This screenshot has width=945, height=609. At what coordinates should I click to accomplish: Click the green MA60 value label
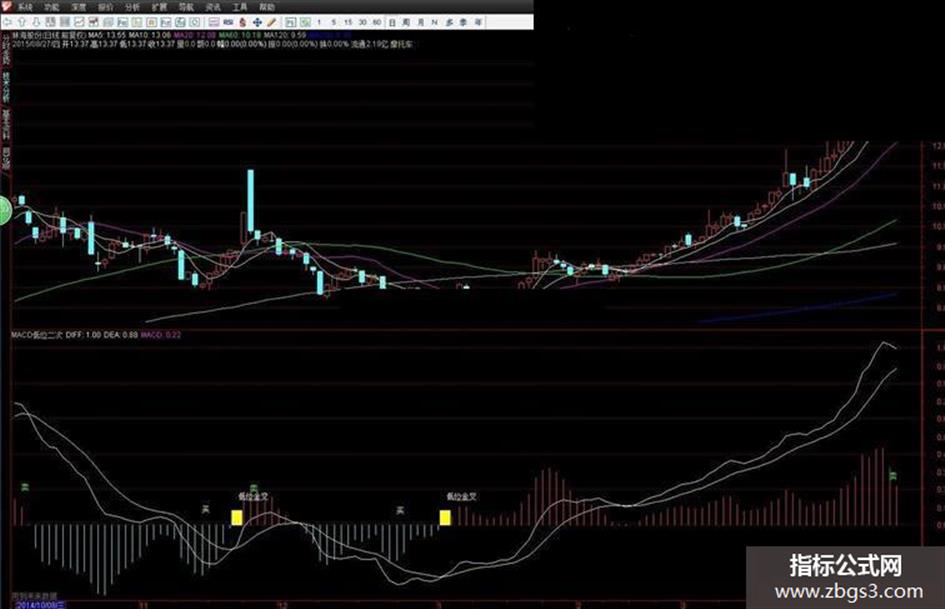click(239, 35)
